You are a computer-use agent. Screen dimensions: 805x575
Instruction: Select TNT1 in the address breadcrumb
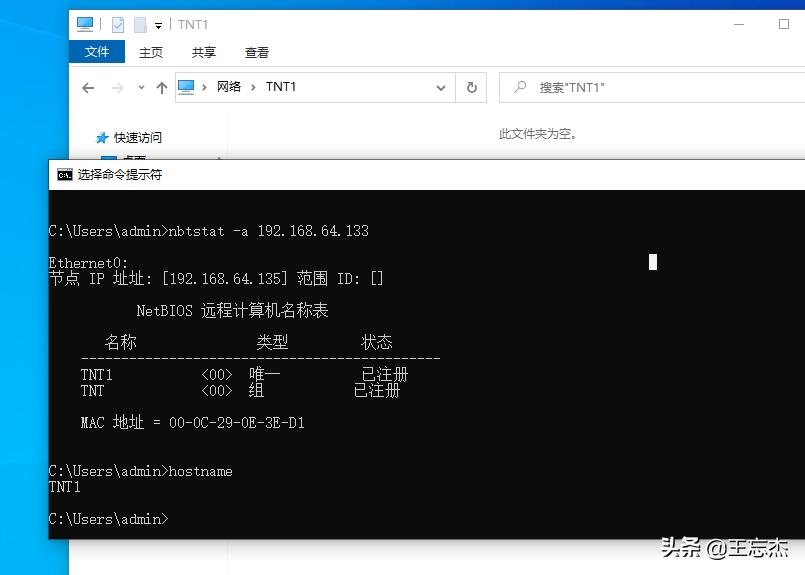click(x=281, y=87)
